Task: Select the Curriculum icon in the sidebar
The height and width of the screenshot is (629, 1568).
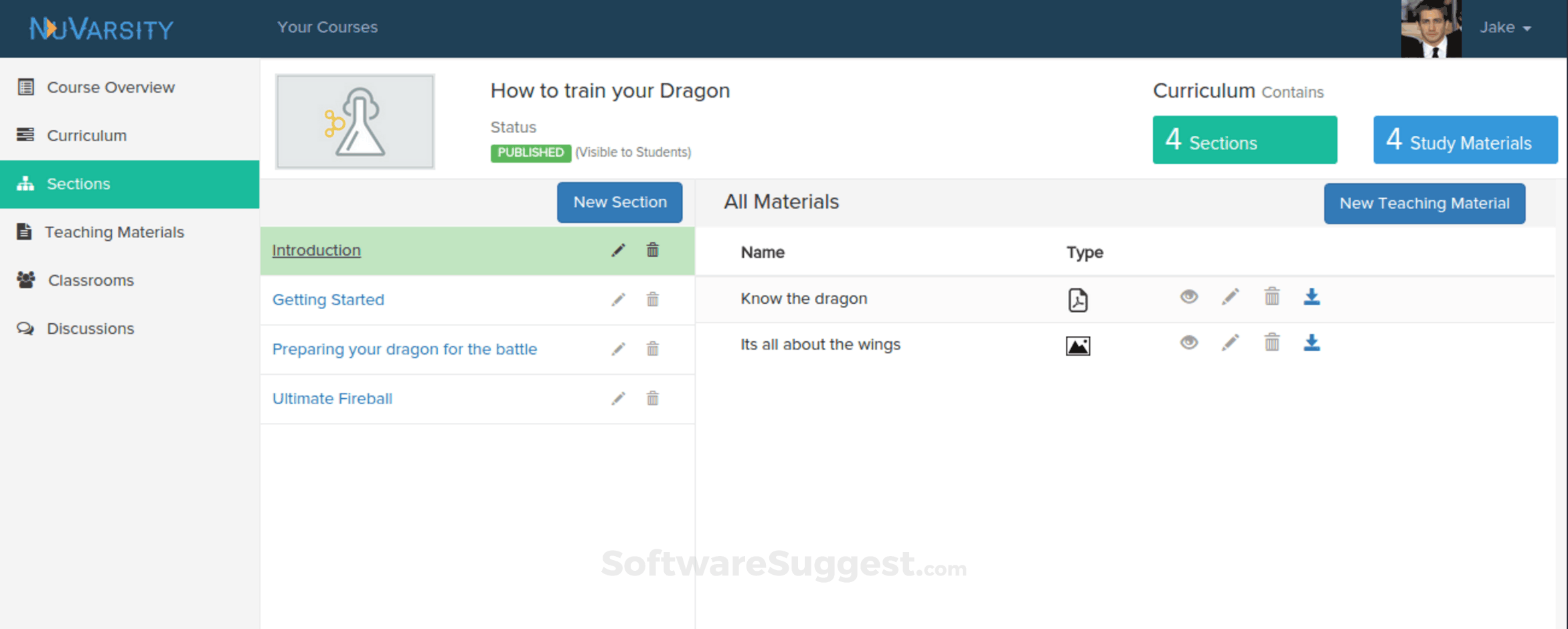Action: click(x=25, y=135)
